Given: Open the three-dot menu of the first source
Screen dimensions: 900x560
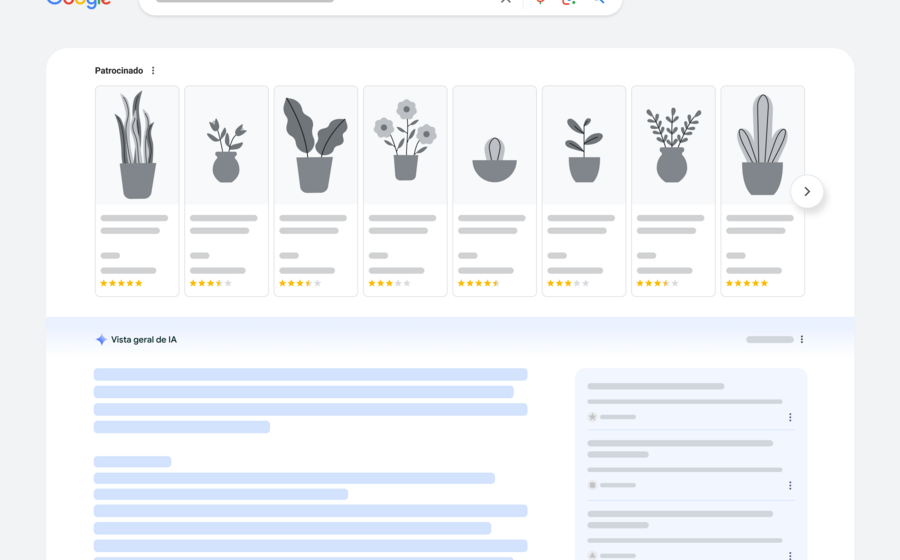Looking at the screenshot, I should point(790,418).
